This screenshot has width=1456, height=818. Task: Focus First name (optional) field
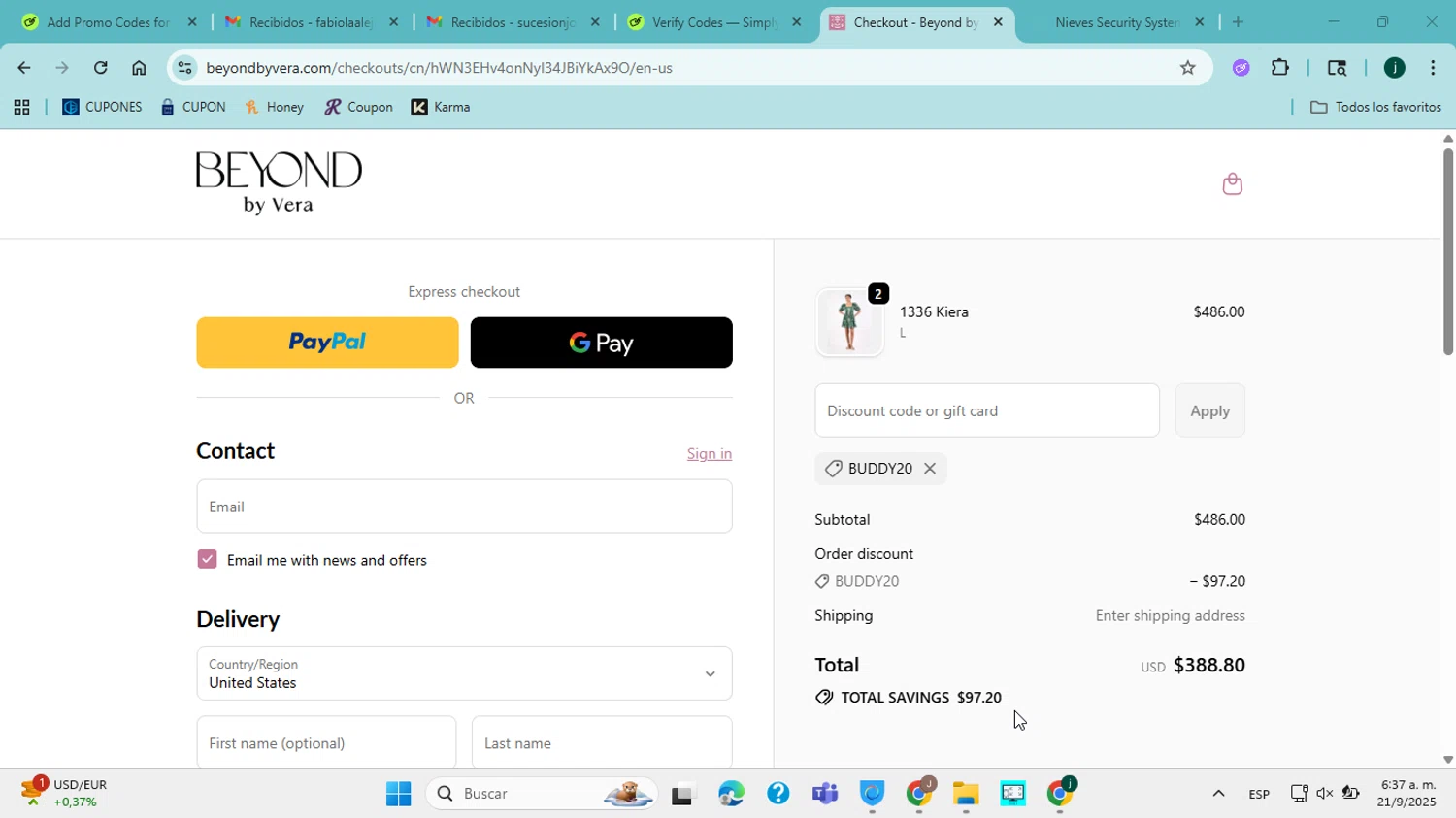326,742
